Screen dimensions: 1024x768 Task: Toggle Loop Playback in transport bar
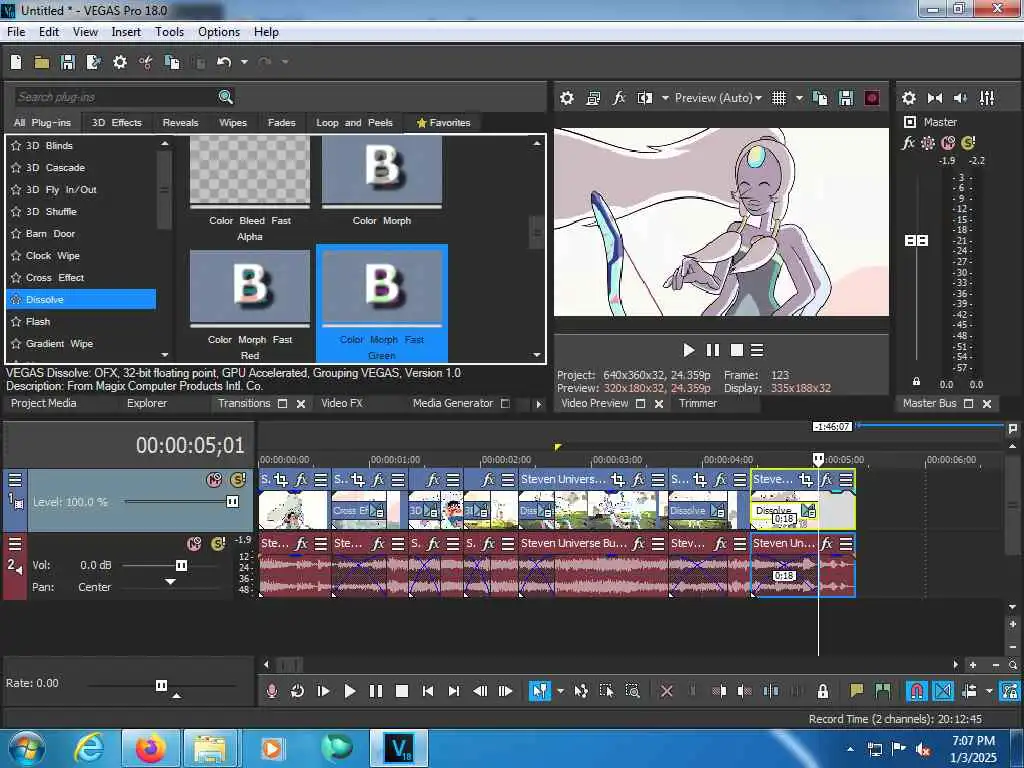[297, 691]
